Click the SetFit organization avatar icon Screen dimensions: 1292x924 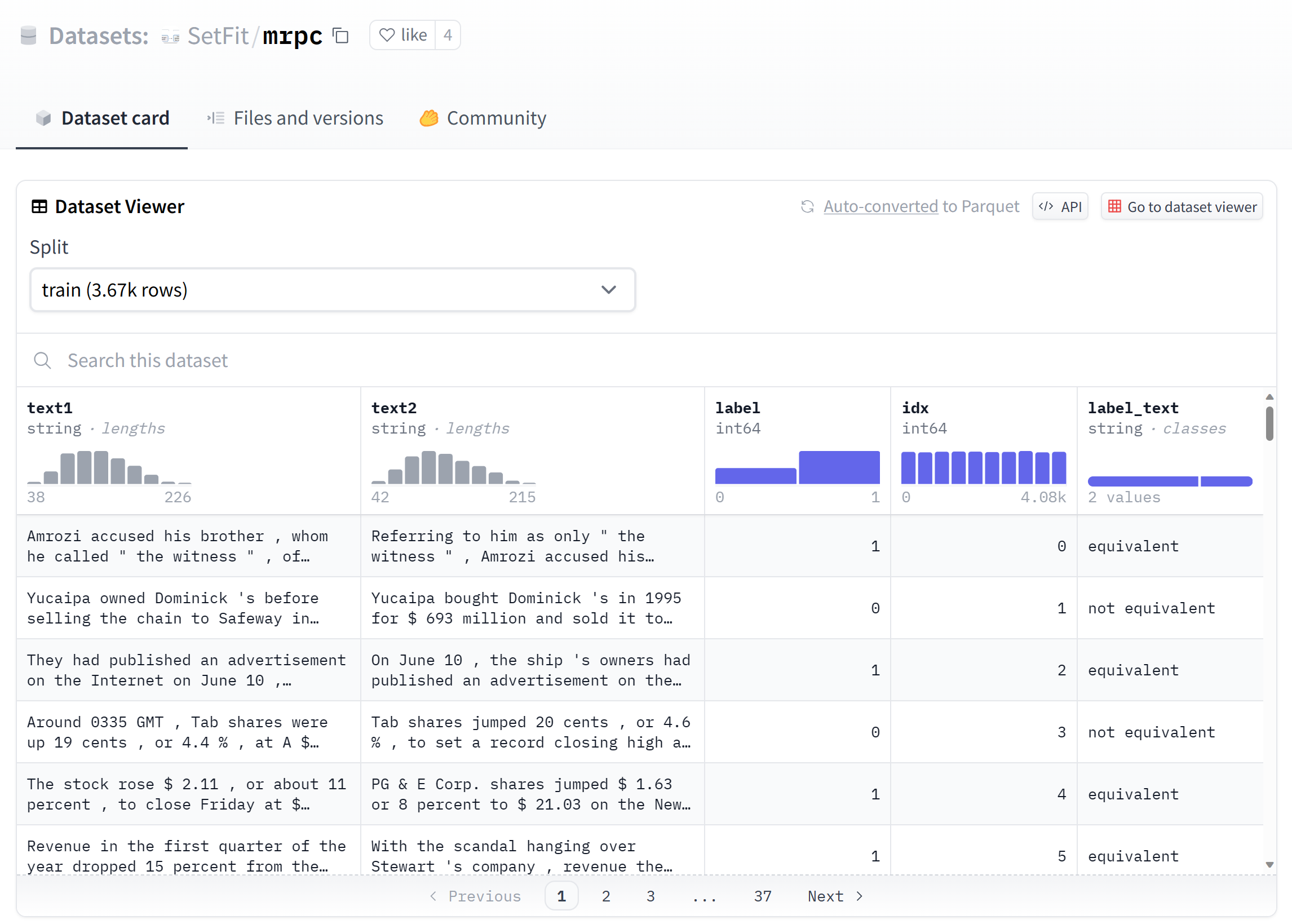[170, 37]
